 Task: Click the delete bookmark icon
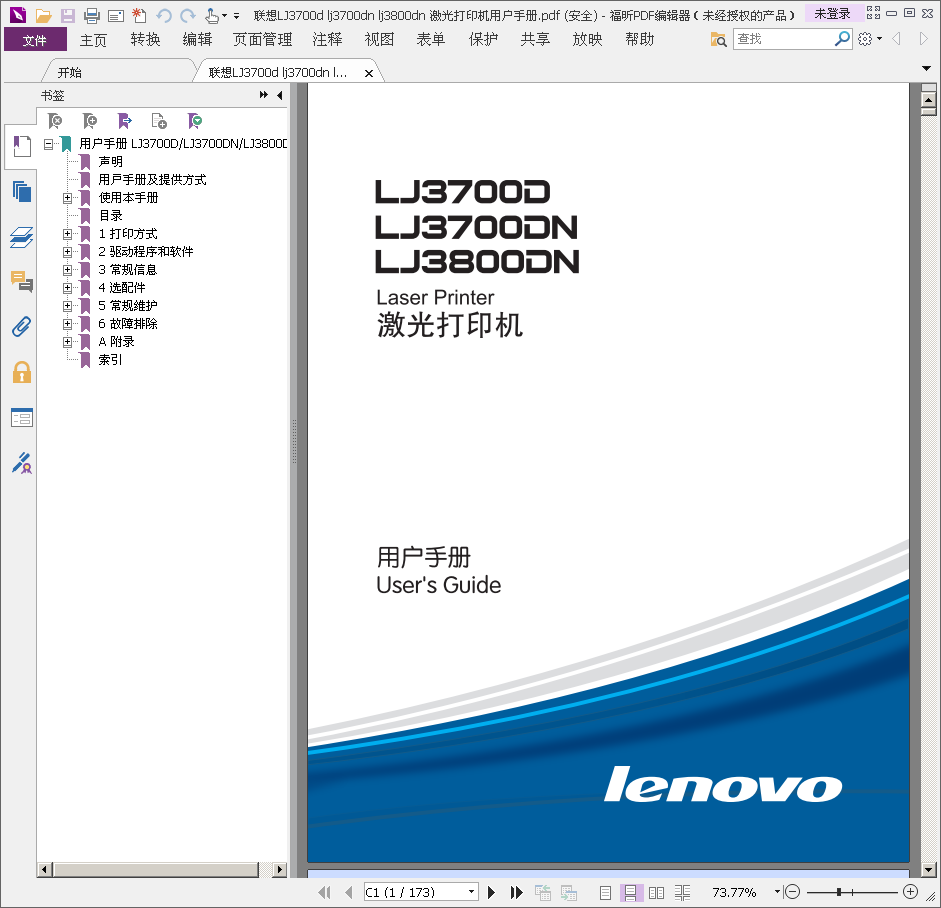point(55,121)
